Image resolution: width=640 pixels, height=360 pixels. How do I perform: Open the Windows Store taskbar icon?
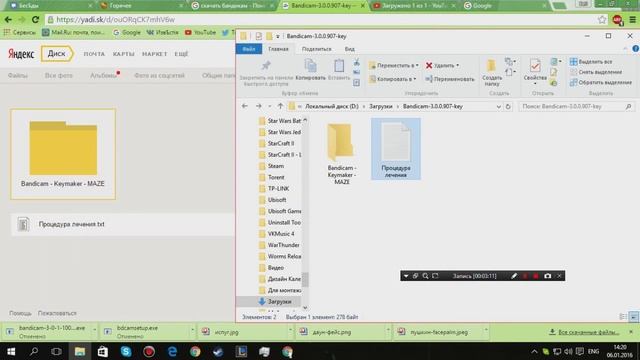pyautogui.click(x=102, y=351)
